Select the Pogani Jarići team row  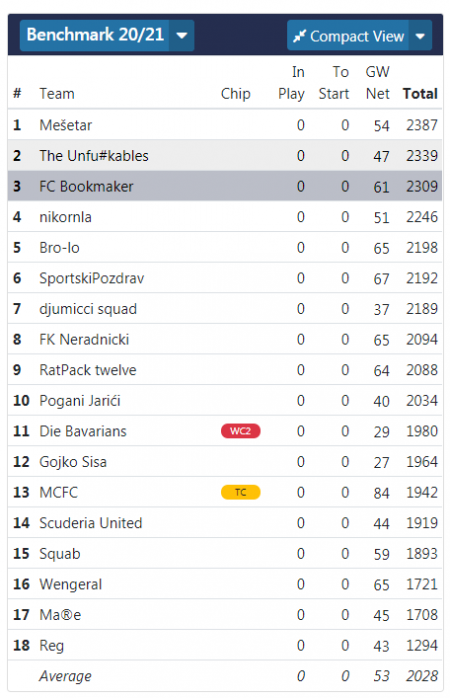[x=225, y=401]
